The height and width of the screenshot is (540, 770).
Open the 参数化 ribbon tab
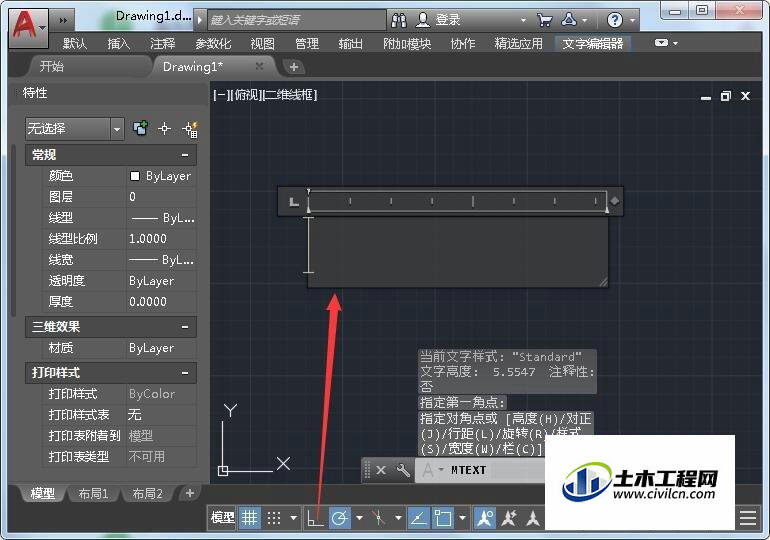click(213, 44)
